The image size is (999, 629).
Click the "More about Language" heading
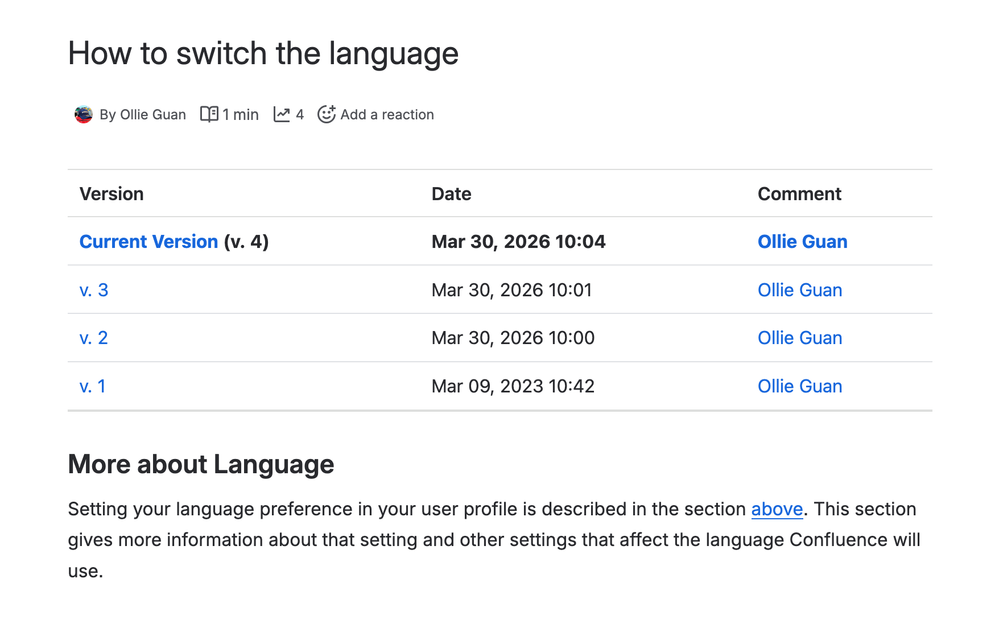[x=201, y=464]
